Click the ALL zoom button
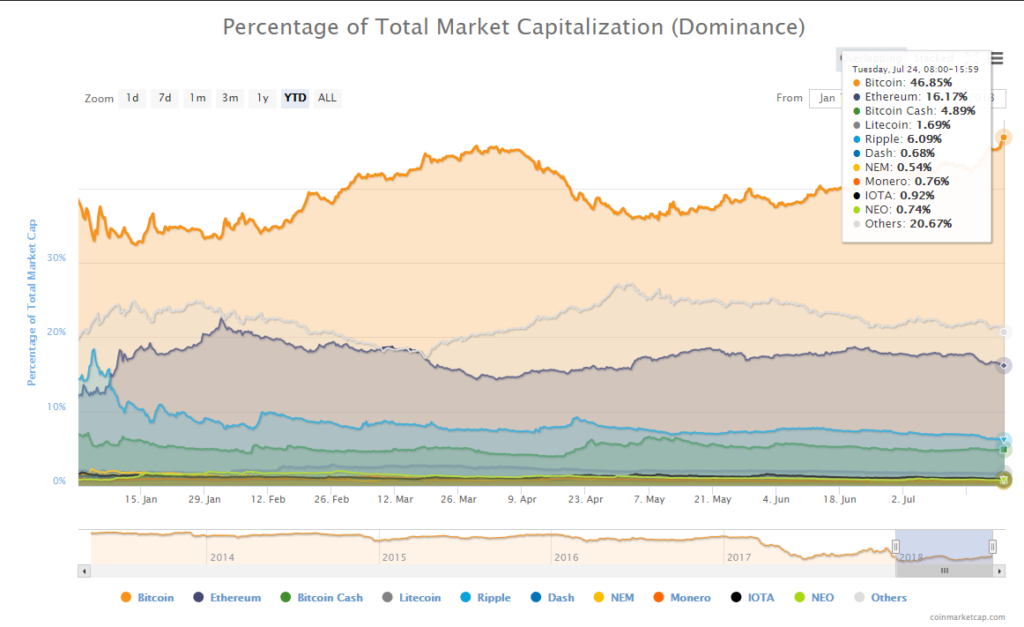This screenshot has width=1024, height=627. pyautogui.click(x=327, y=97)
